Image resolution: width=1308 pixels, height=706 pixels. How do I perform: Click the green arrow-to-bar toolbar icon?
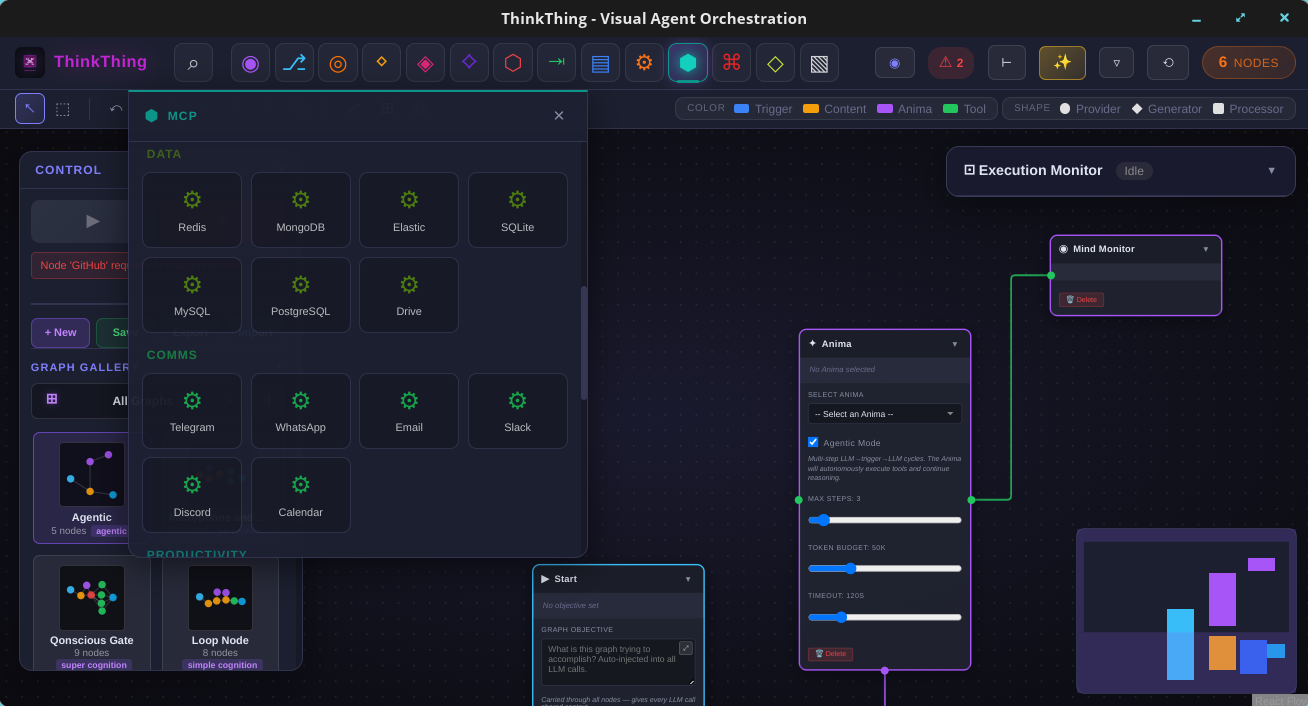[x=556, y=63]
